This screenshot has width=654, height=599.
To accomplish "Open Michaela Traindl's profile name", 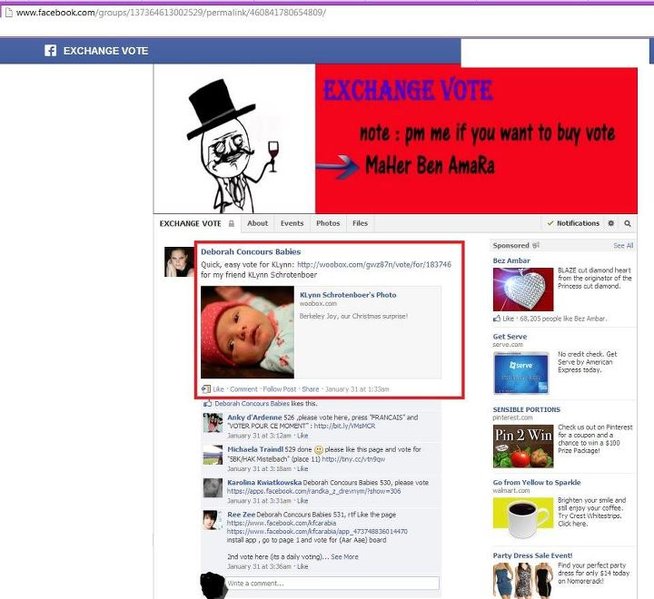I will [255, 449].
